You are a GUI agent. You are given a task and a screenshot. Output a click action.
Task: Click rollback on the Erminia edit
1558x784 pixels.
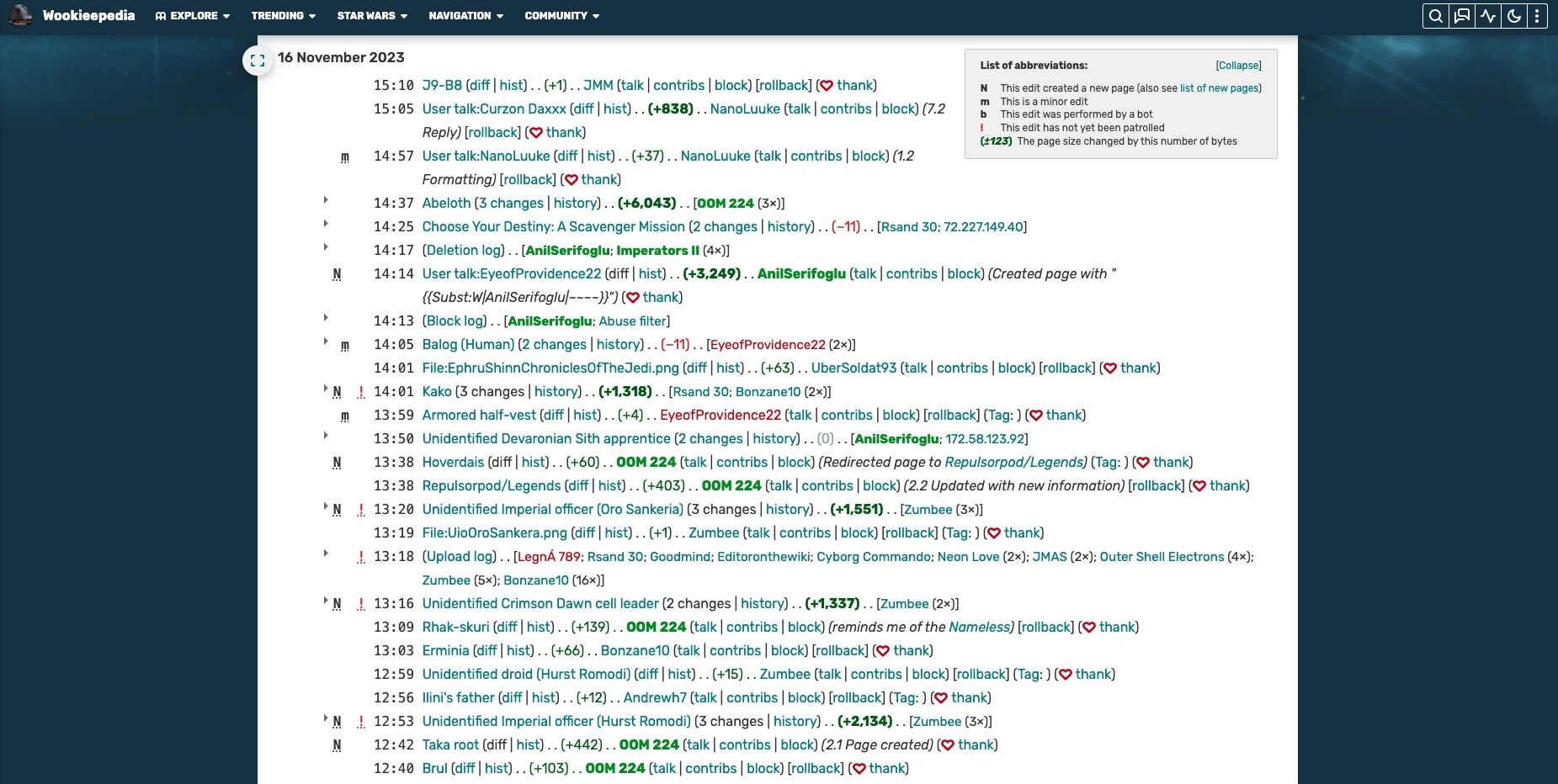coord(839,651)
